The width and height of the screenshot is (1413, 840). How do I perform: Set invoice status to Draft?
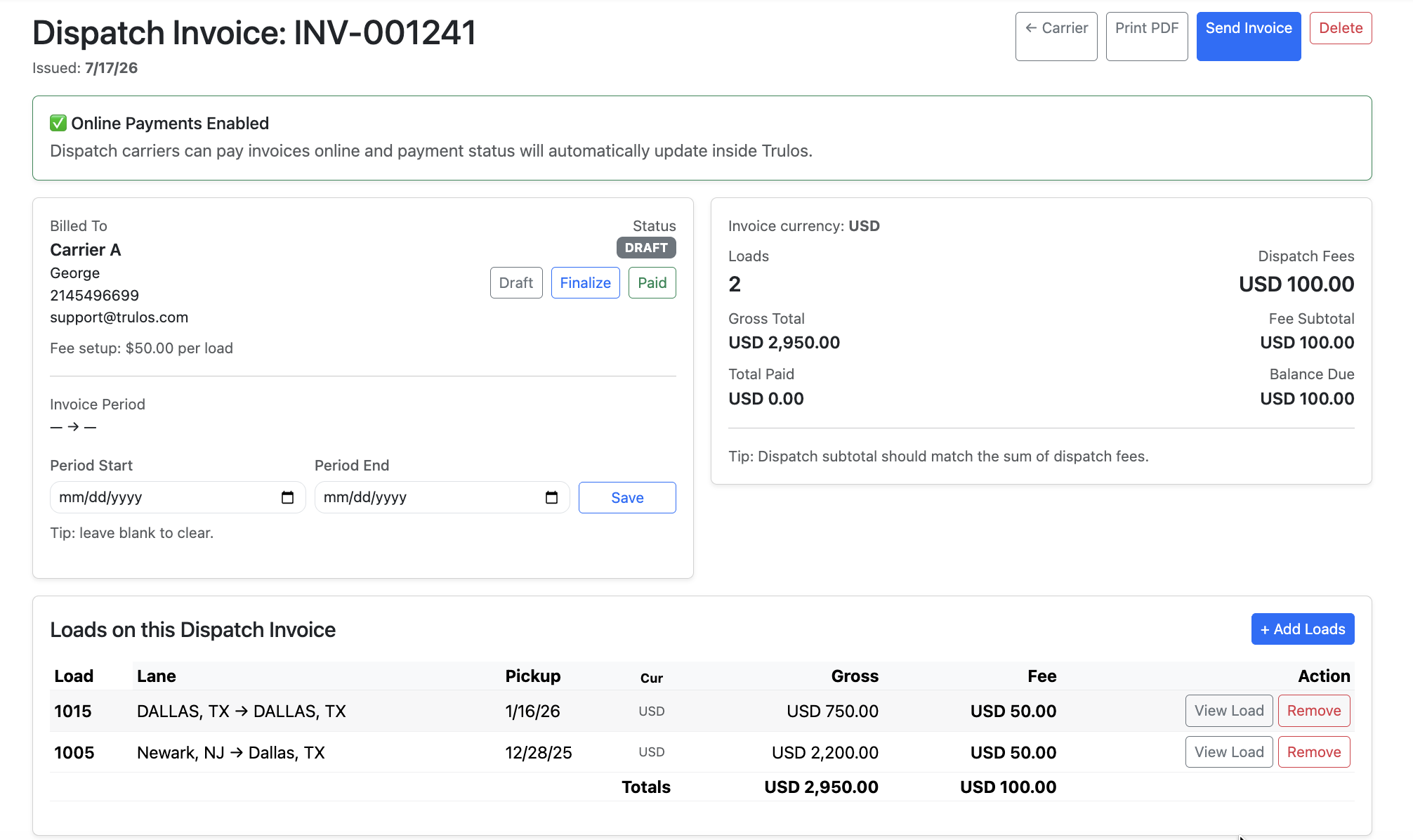(x=516, y=282)
